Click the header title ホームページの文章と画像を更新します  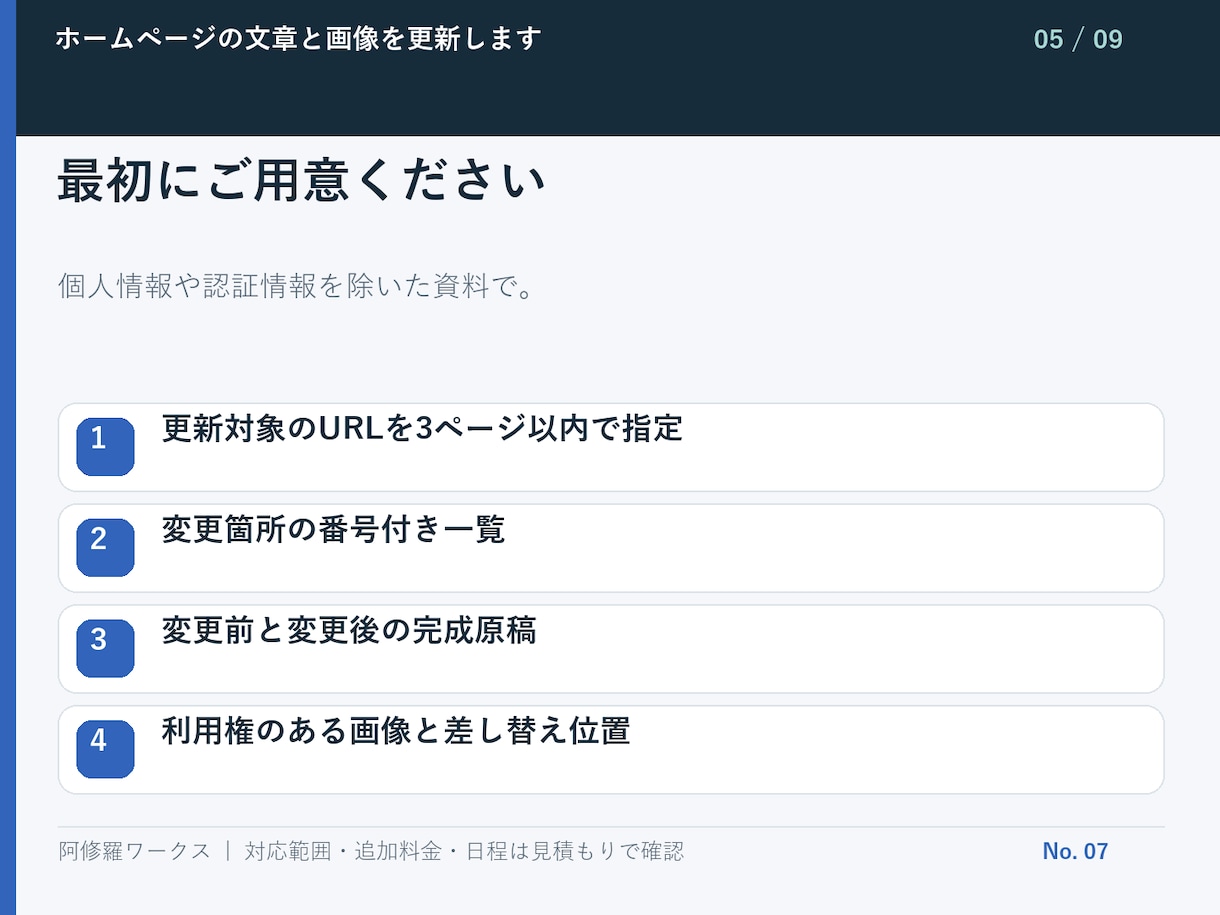tap(299, 39)
